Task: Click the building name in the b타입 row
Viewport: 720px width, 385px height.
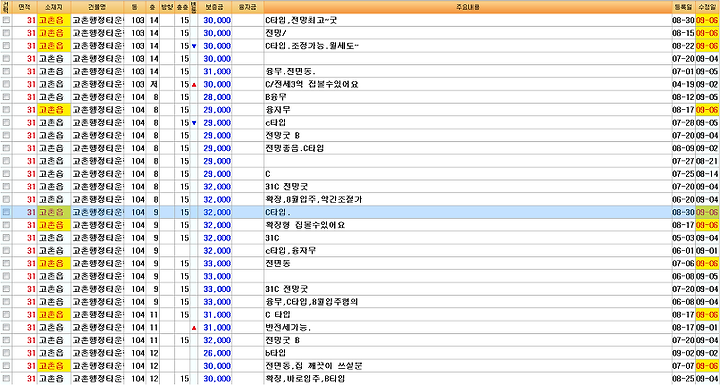Action: point(98,353)
